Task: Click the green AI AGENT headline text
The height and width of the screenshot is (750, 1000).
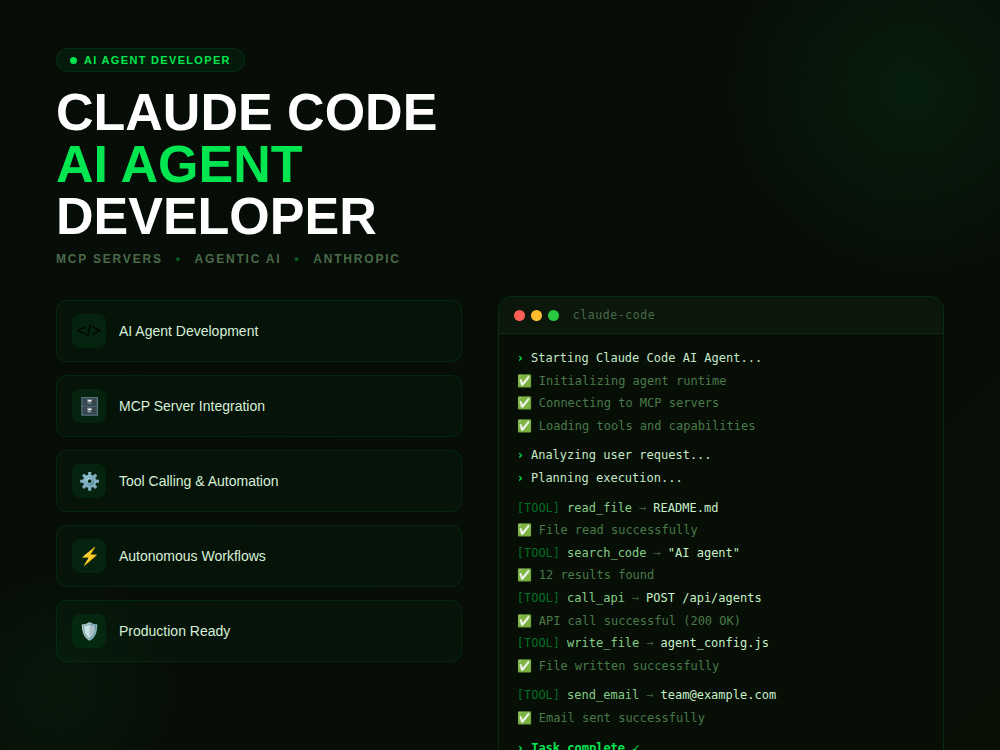Action: [x=179, y=165]
